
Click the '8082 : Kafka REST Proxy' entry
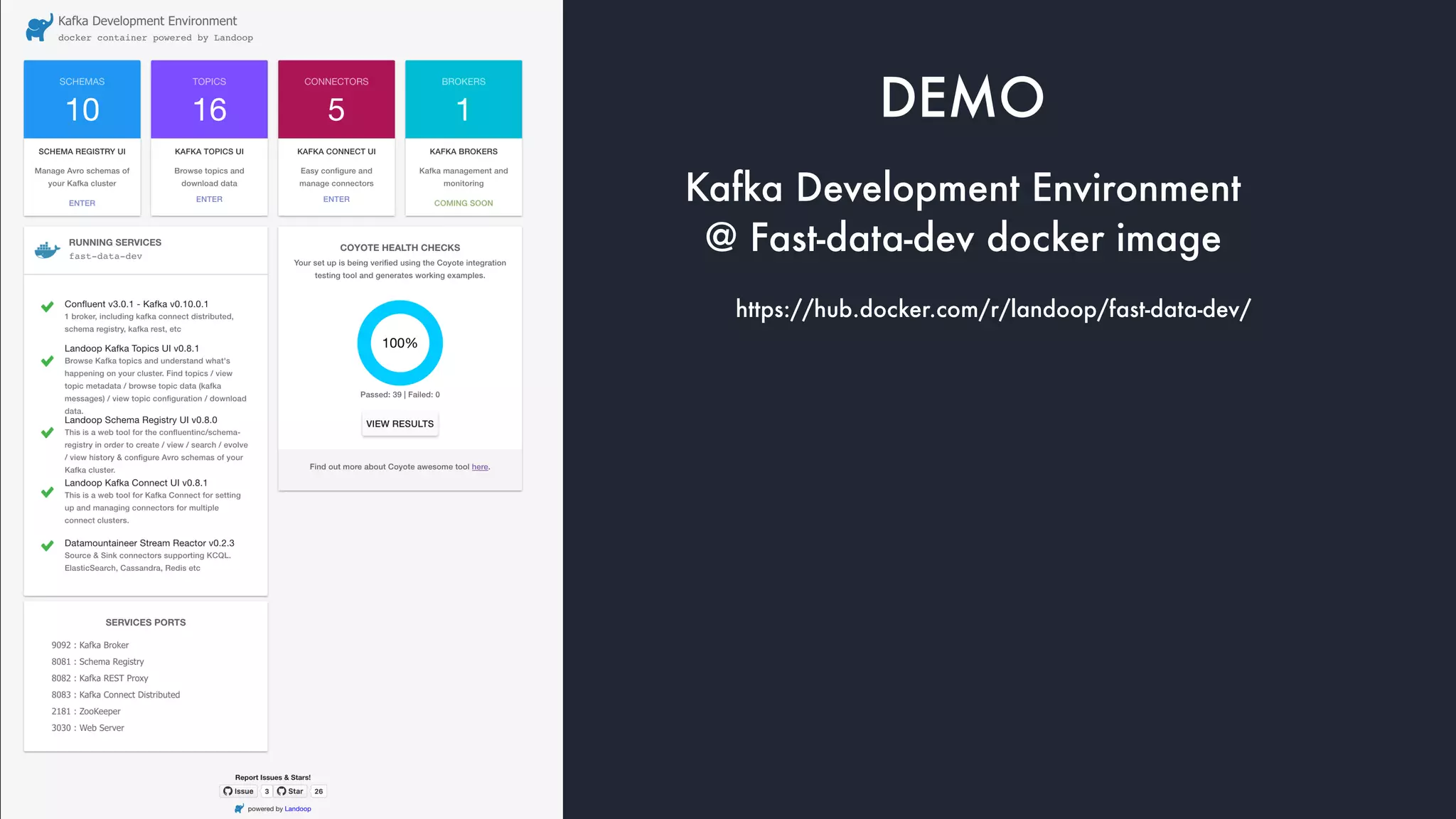click(x=100, y=678)
